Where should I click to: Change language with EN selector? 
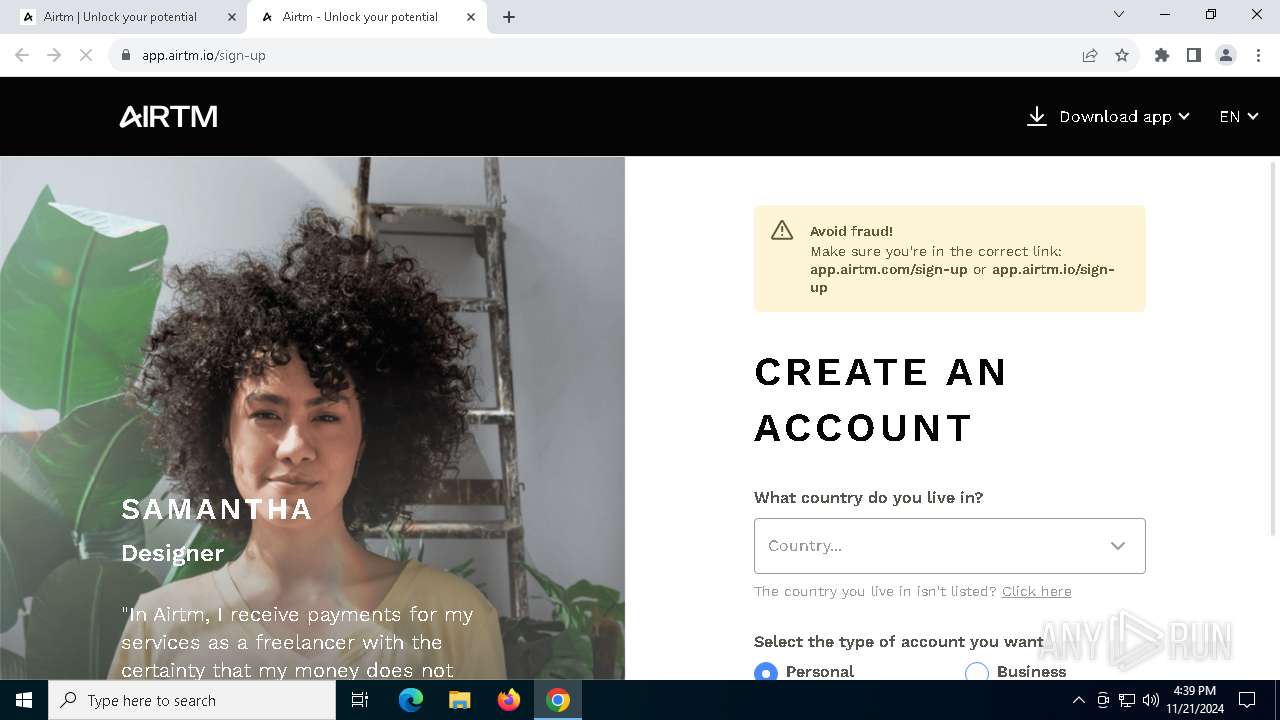[1238, 117]
